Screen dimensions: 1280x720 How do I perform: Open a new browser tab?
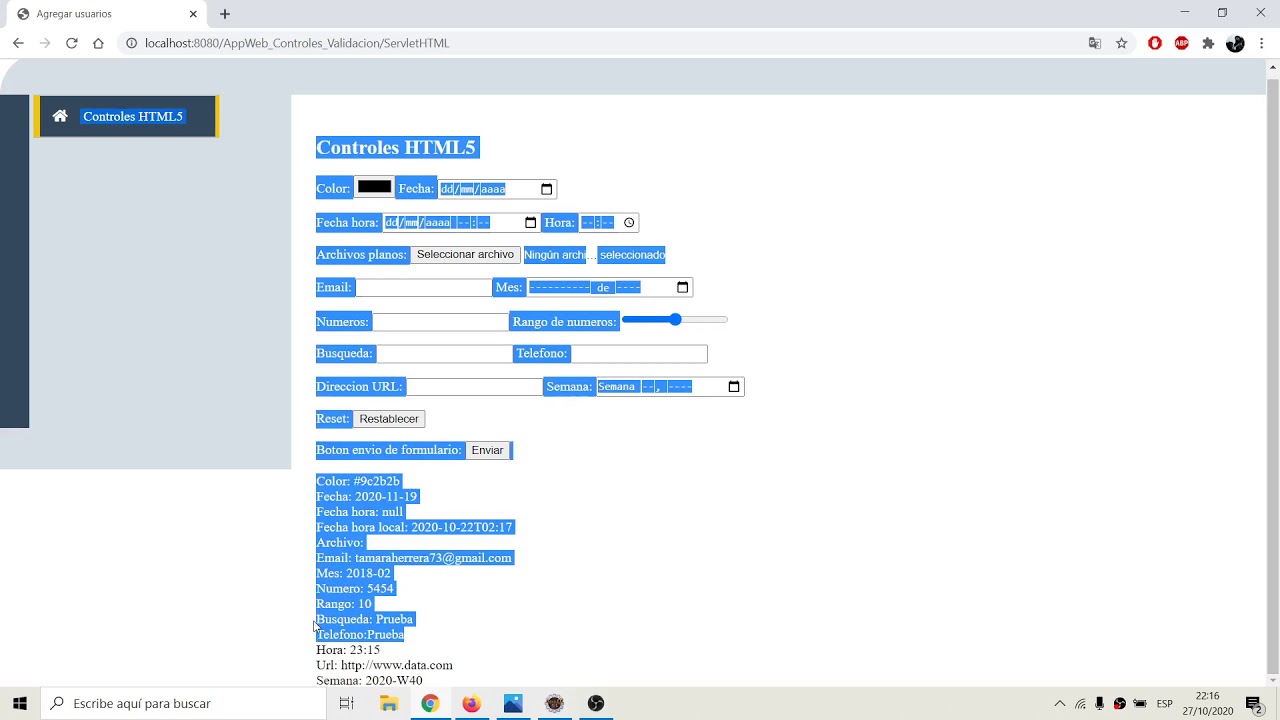[225, 14]
